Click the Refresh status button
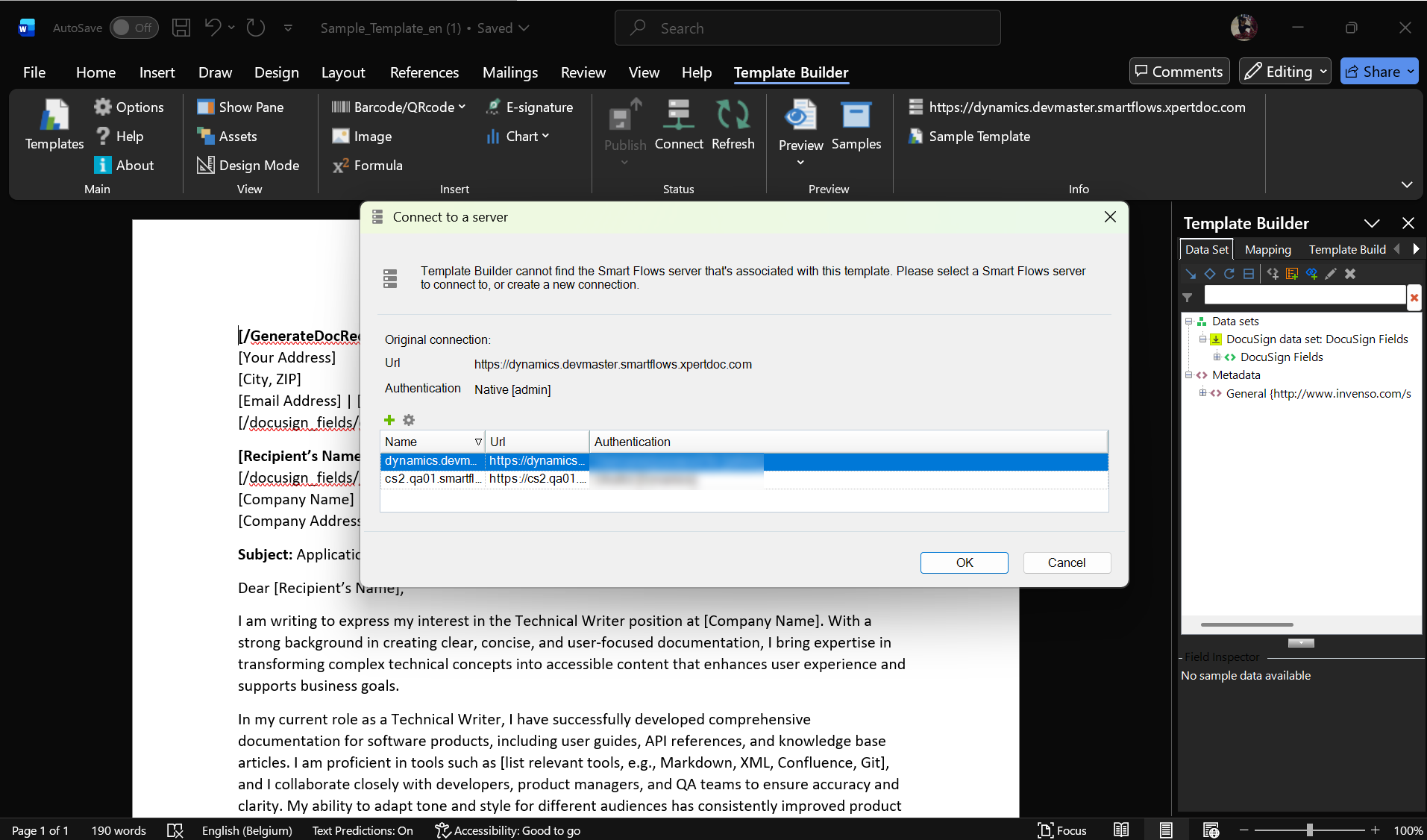Screen dimensions: 1427x840 (x=733, y=125)
